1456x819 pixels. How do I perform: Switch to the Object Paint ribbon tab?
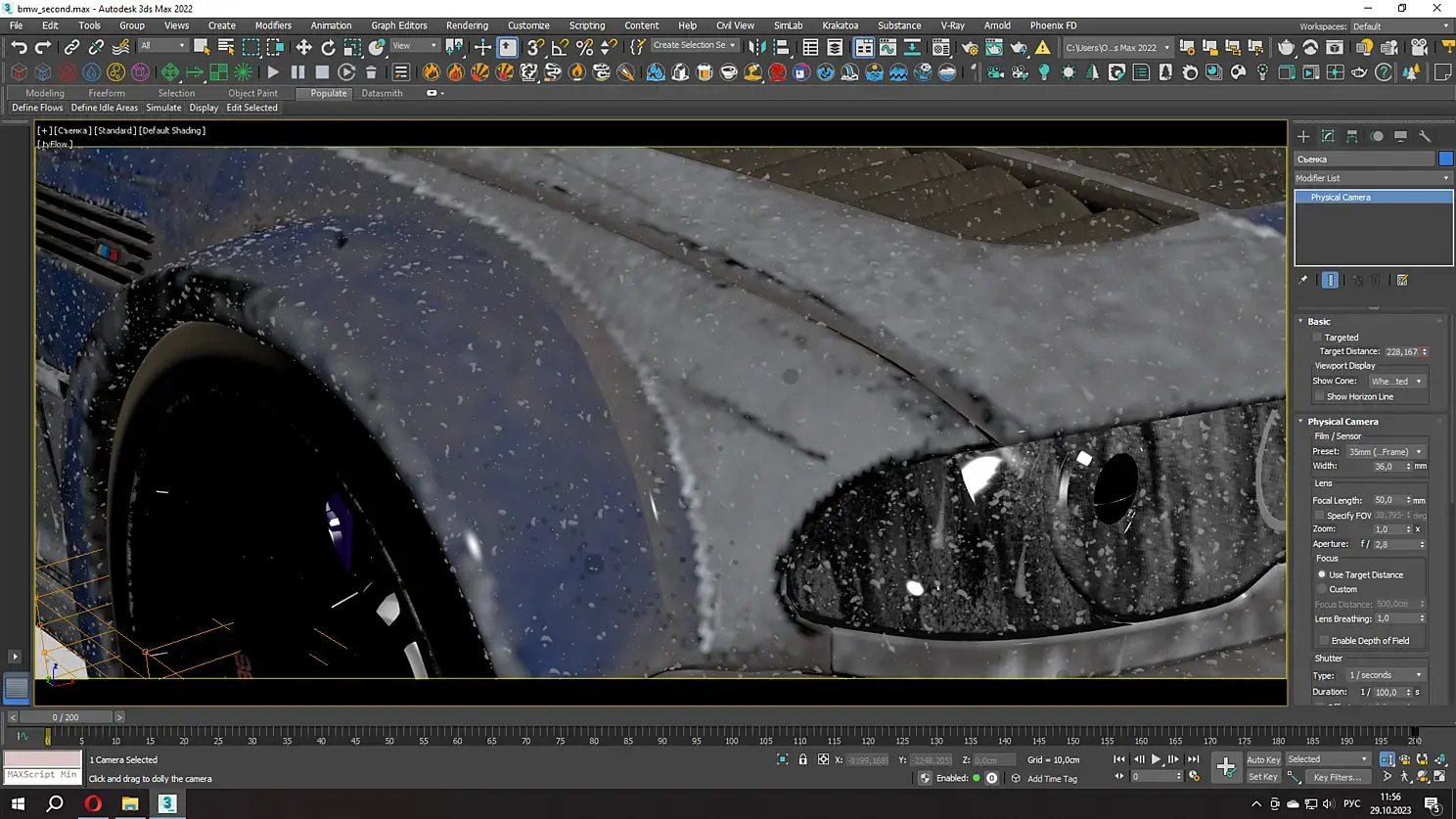(252, 93)
